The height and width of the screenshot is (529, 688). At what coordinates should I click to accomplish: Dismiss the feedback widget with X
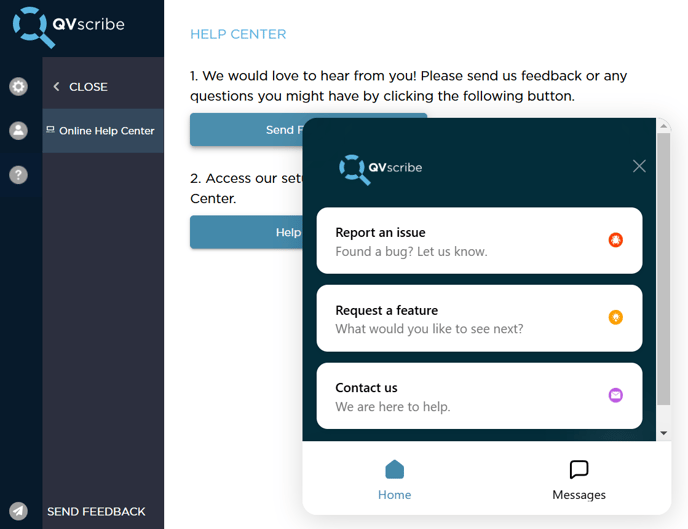click(x=639, y=166)
